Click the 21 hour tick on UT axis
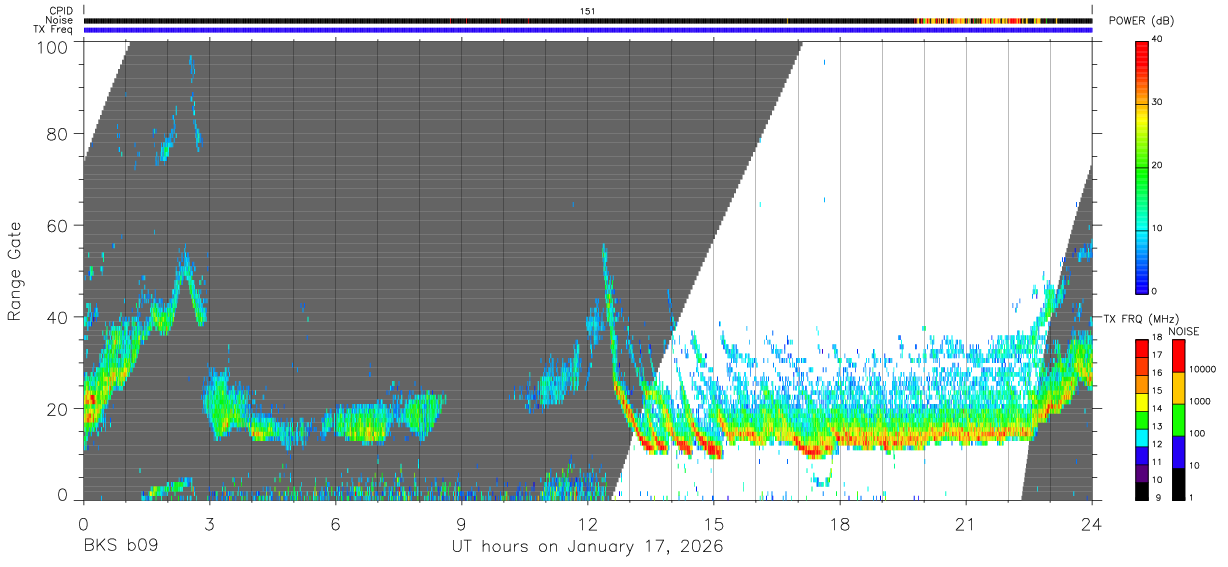This screenshot has height=567, width=1228. coord(966,522)
